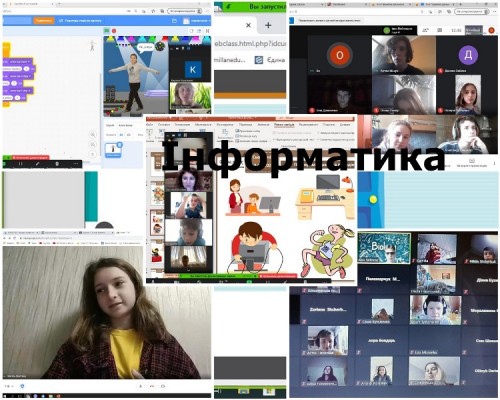Click the red stop button in Scratch

[x=114, y=31]
